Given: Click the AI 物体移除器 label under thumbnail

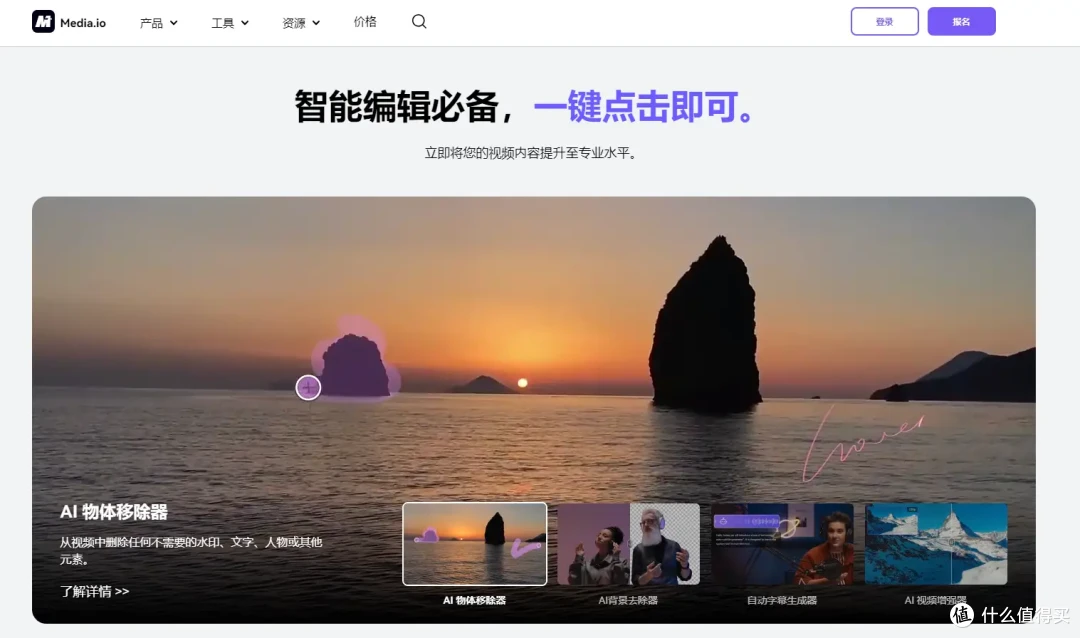Looking at the screenshot, I should (x=475, y=600).
